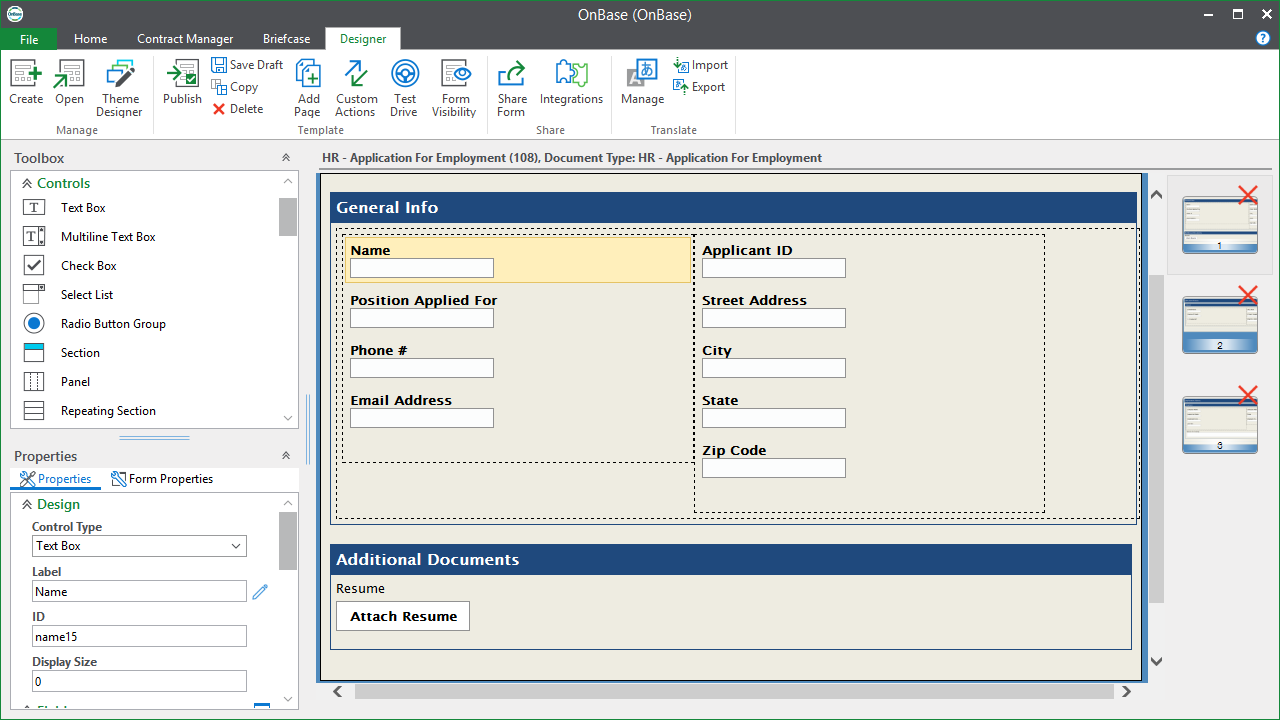Delete the template
This screenshot has height=720, width=1280.
point(238,109)
